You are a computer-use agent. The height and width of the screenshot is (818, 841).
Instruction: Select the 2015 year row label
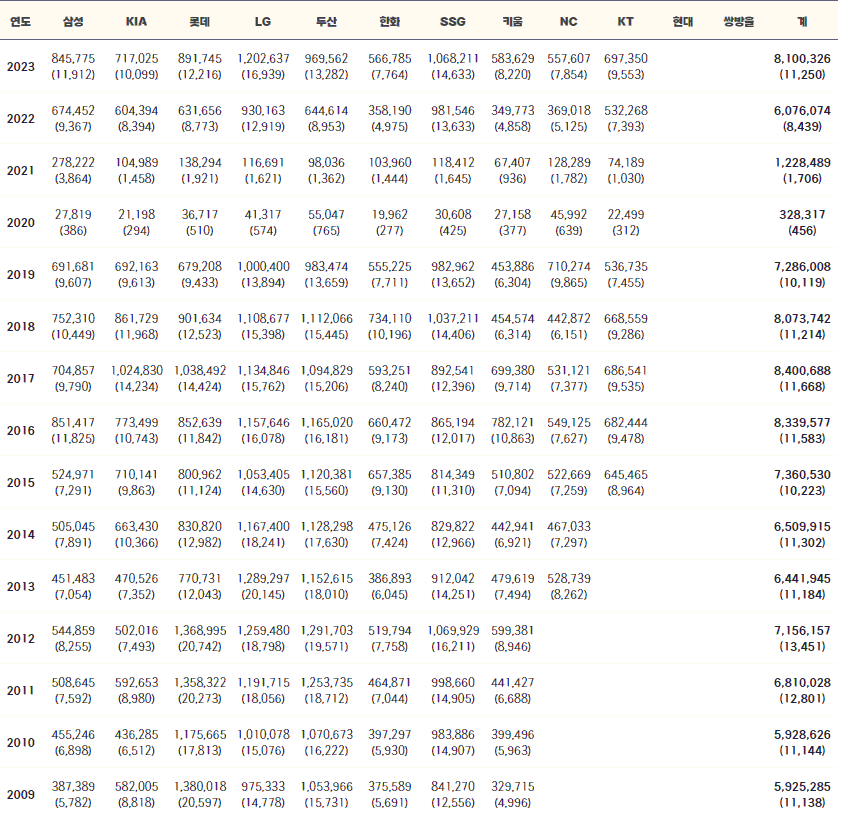pyautogui.click(x=20, y=483)
